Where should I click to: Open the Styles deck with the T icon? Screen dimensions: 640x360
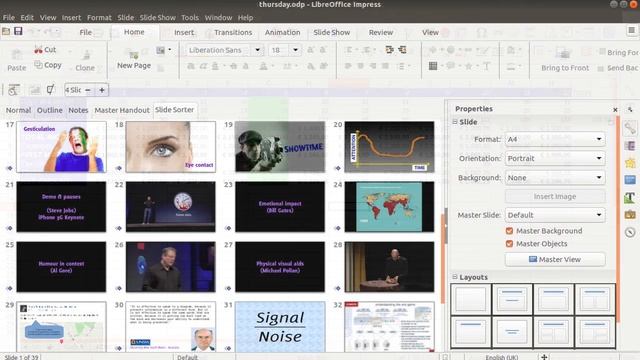(x=630, y=198)
